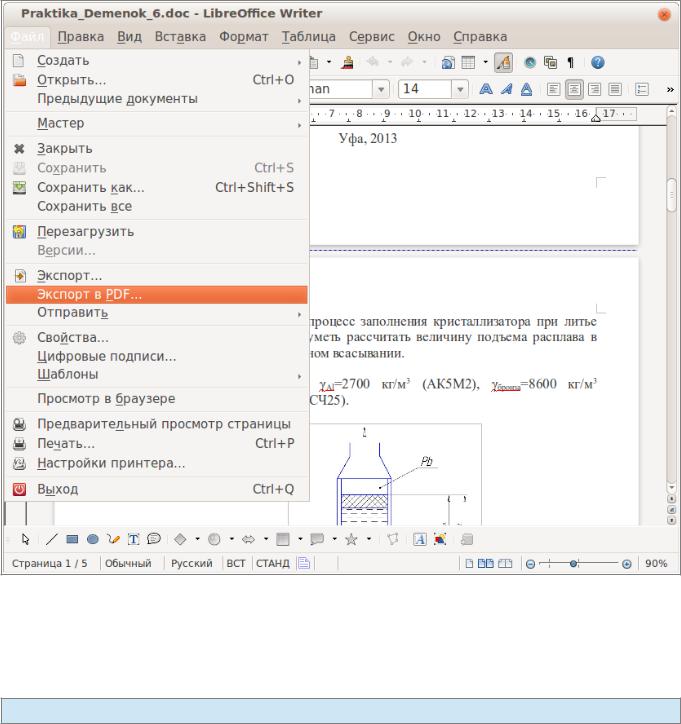Image resolution: width=681 pixels, height=724 pixels.
Task: Select the Stars shapes tool
Action: (351, 539)
